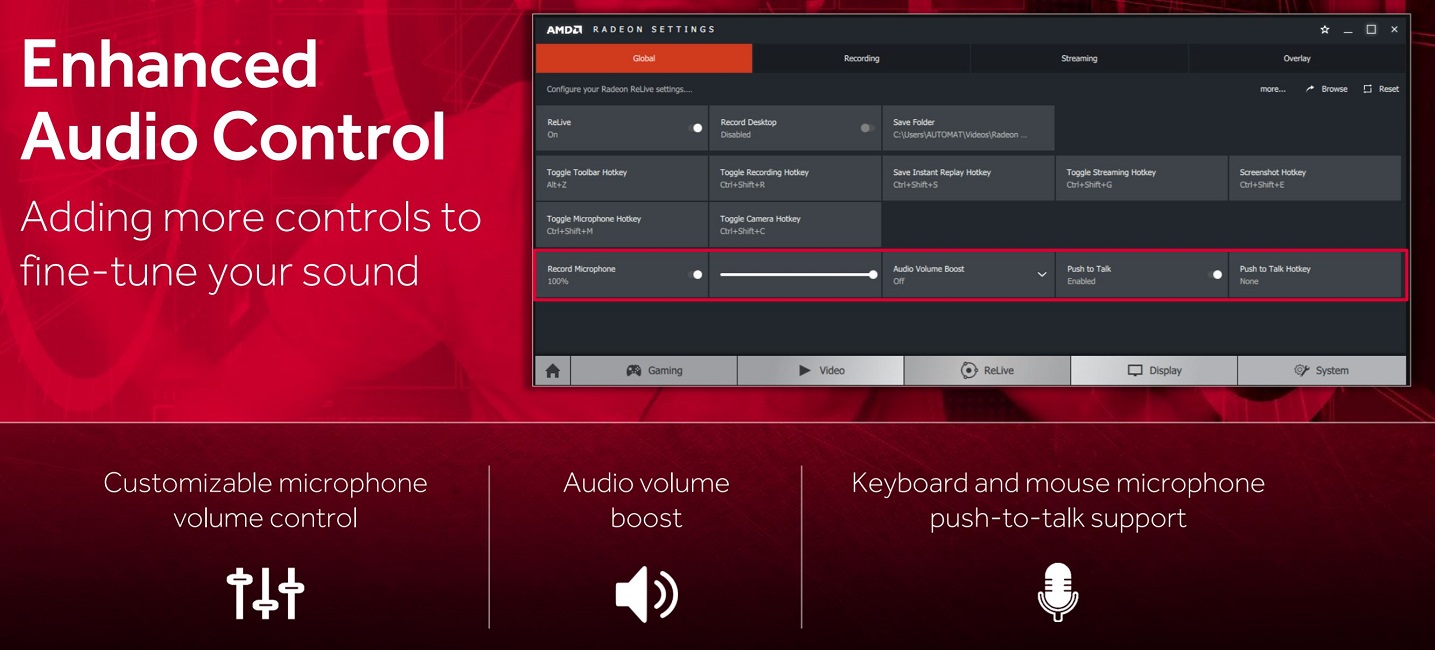1435x650 pixels.
Task: Click the AMD logo in title bar
Action: tap(564, 30)
